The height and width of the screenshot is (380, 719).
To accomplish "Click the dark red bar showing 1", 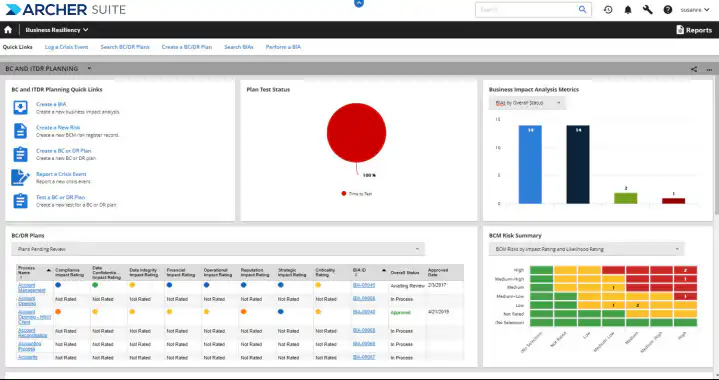I will coord(674,201).
